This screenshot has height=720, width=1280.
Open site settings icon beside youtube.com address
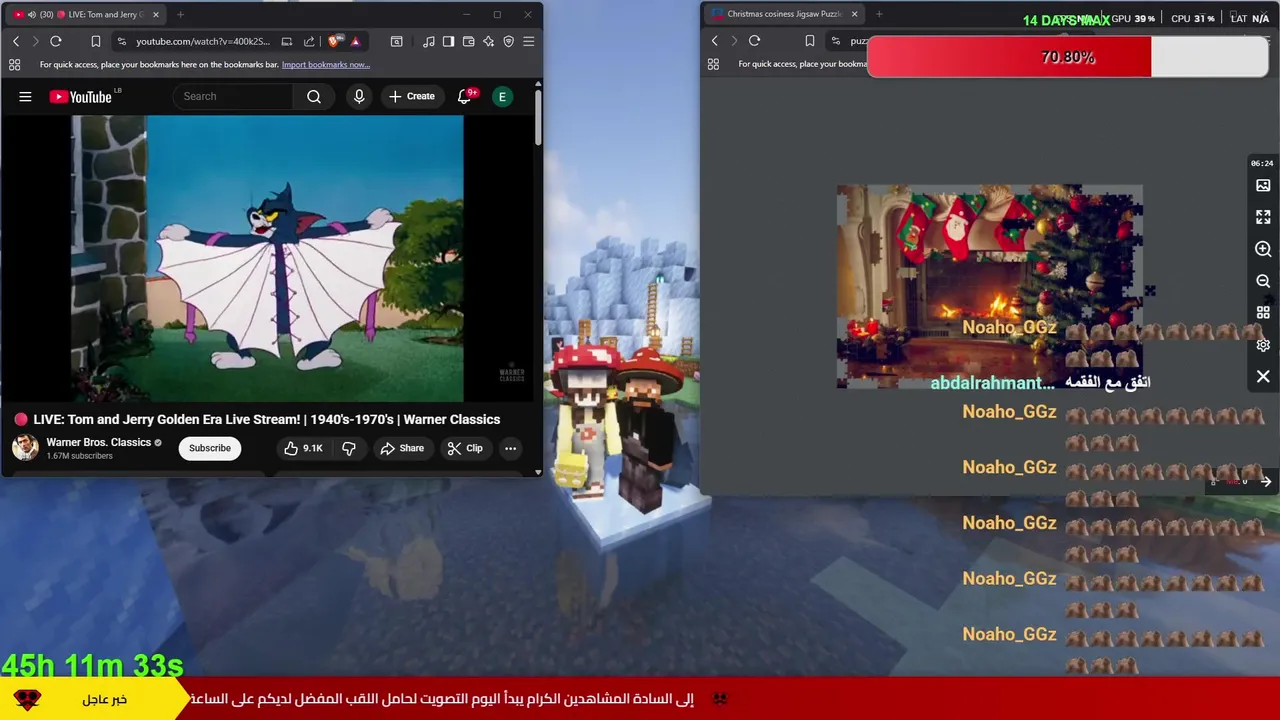click(x=122, y=41)
